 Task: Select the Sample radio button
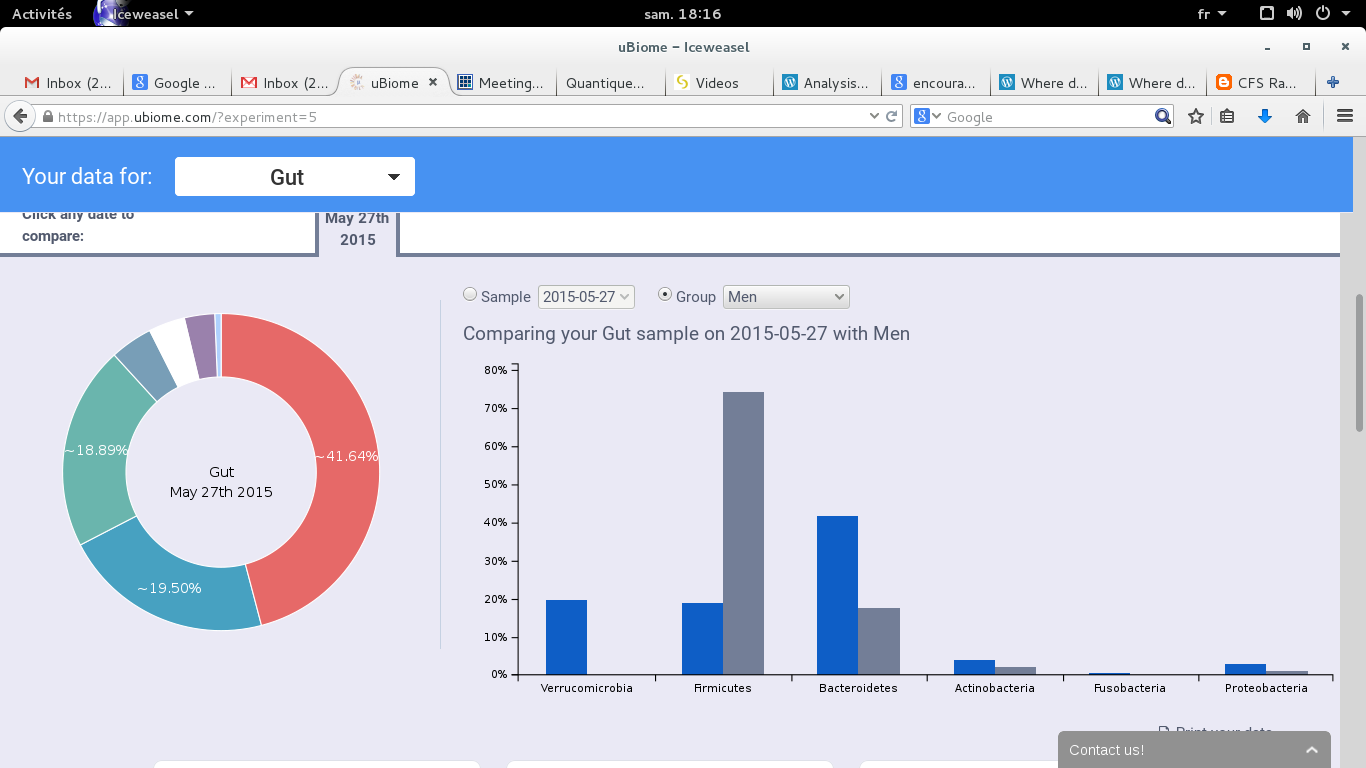click(470, 294)
